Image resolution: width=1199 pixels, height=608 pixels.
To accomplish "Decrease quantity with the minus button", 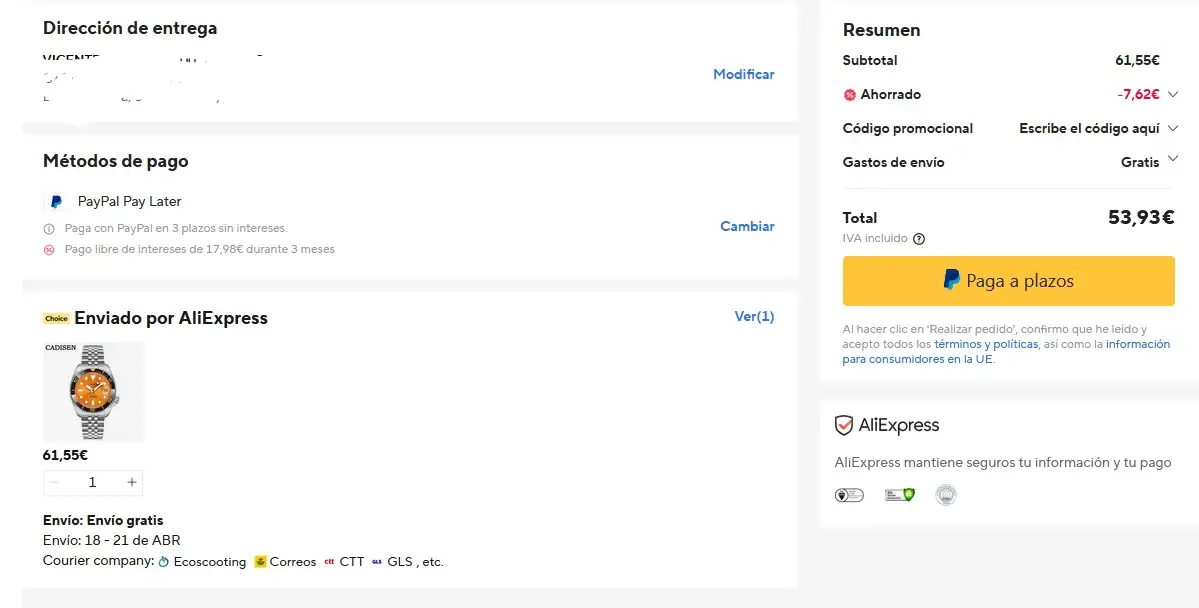I will (55, 482).
